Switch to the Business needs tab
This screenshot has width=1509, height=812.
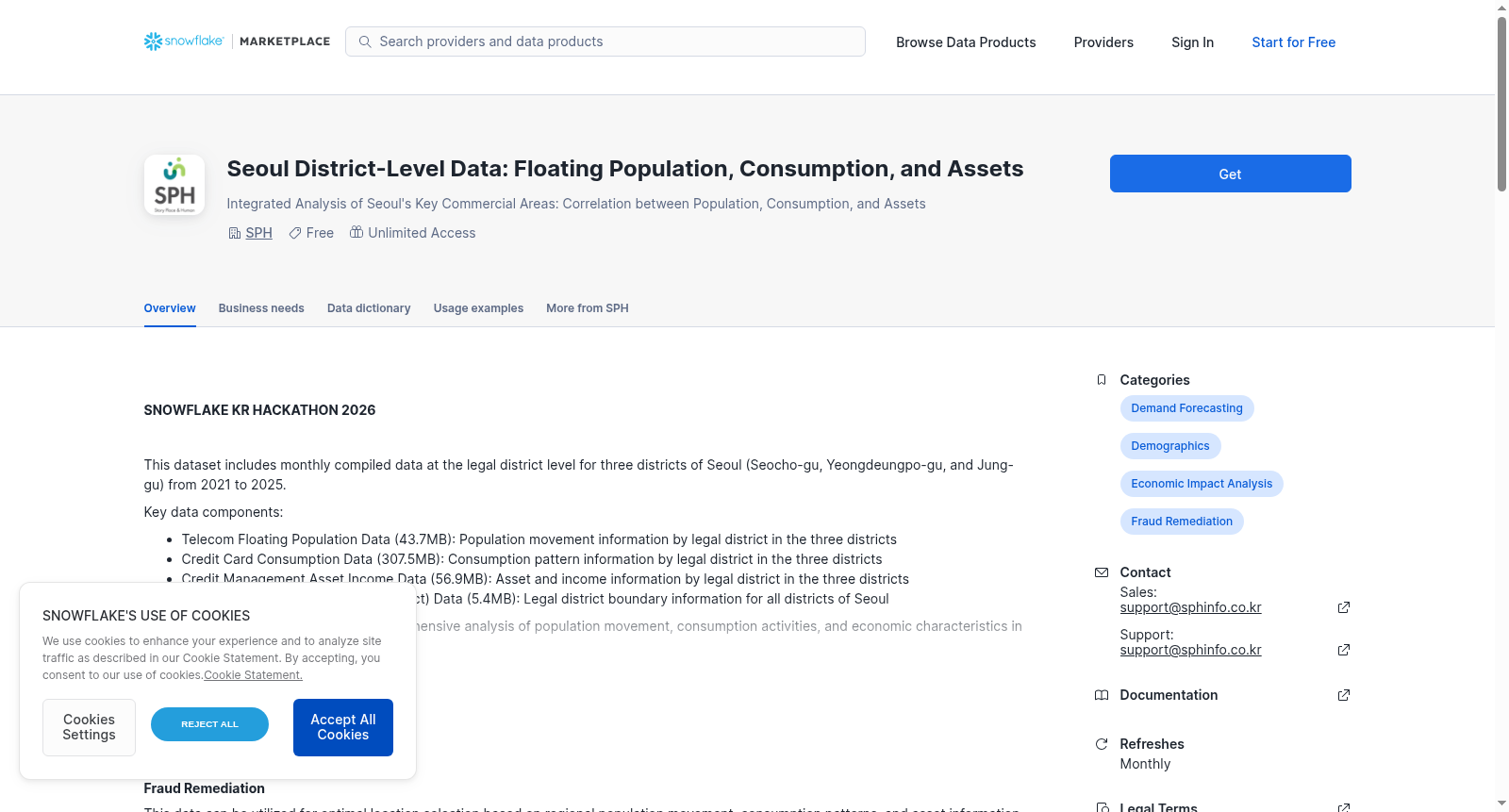click(261, 308)
